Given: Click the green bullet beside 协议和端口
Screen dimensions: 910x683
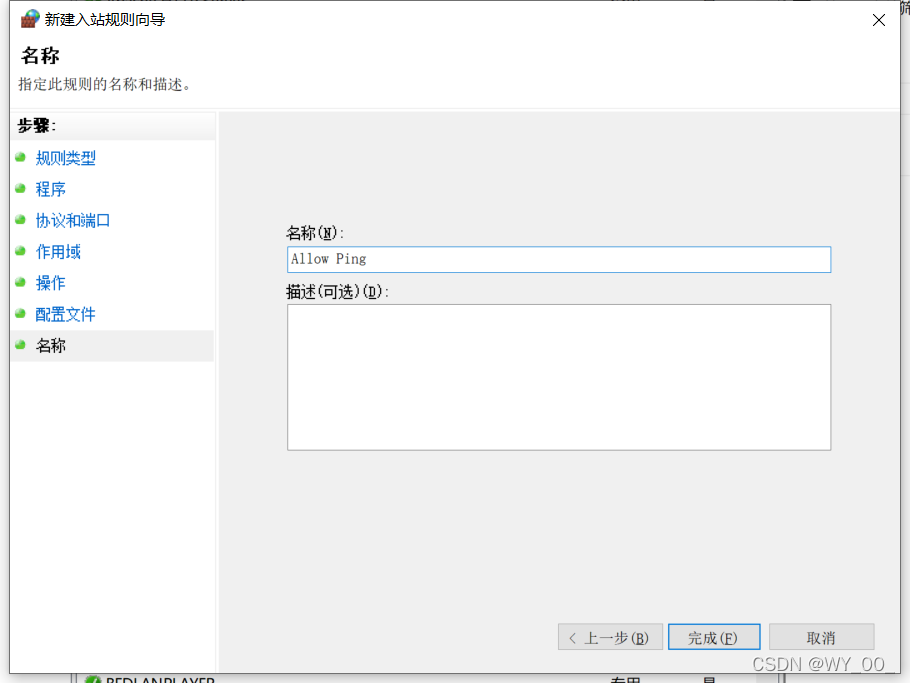Looking at the screenshot, I should tap(21, 220).
